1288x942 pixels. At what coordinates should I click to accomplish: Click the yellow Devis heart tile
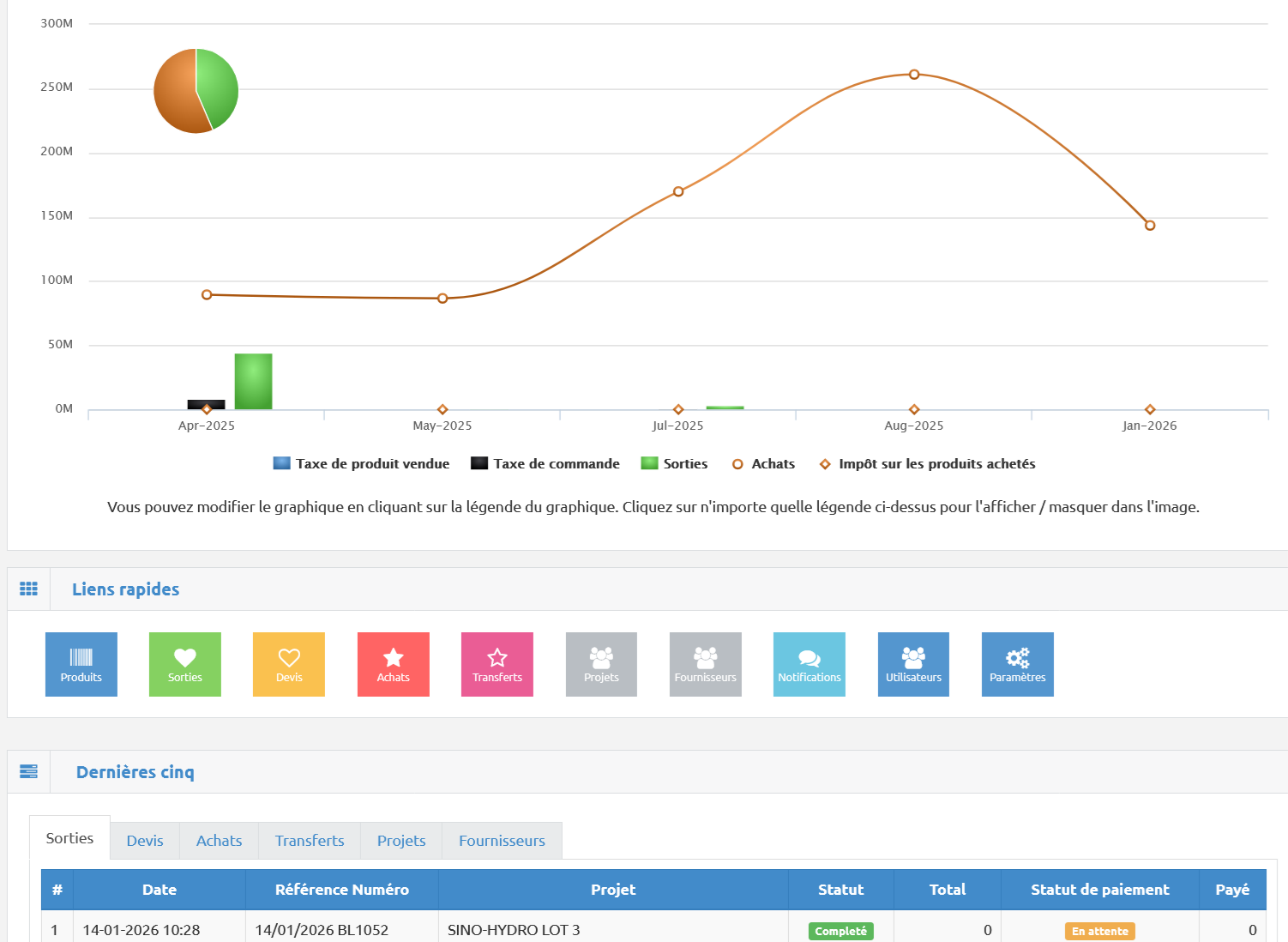click(x=289, y=664)
